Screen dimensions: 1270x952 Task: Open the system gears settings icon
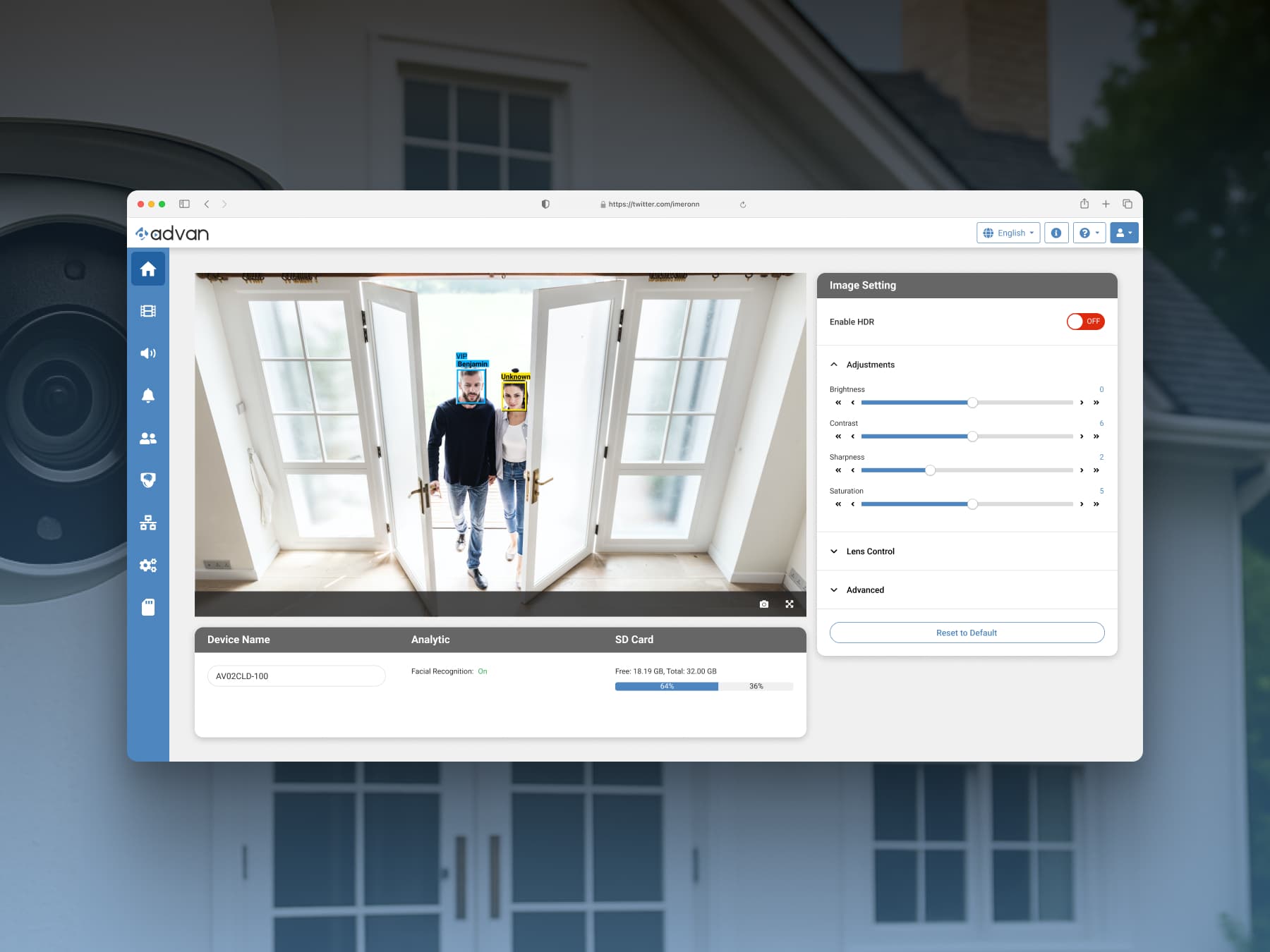(x=148, y=565)
